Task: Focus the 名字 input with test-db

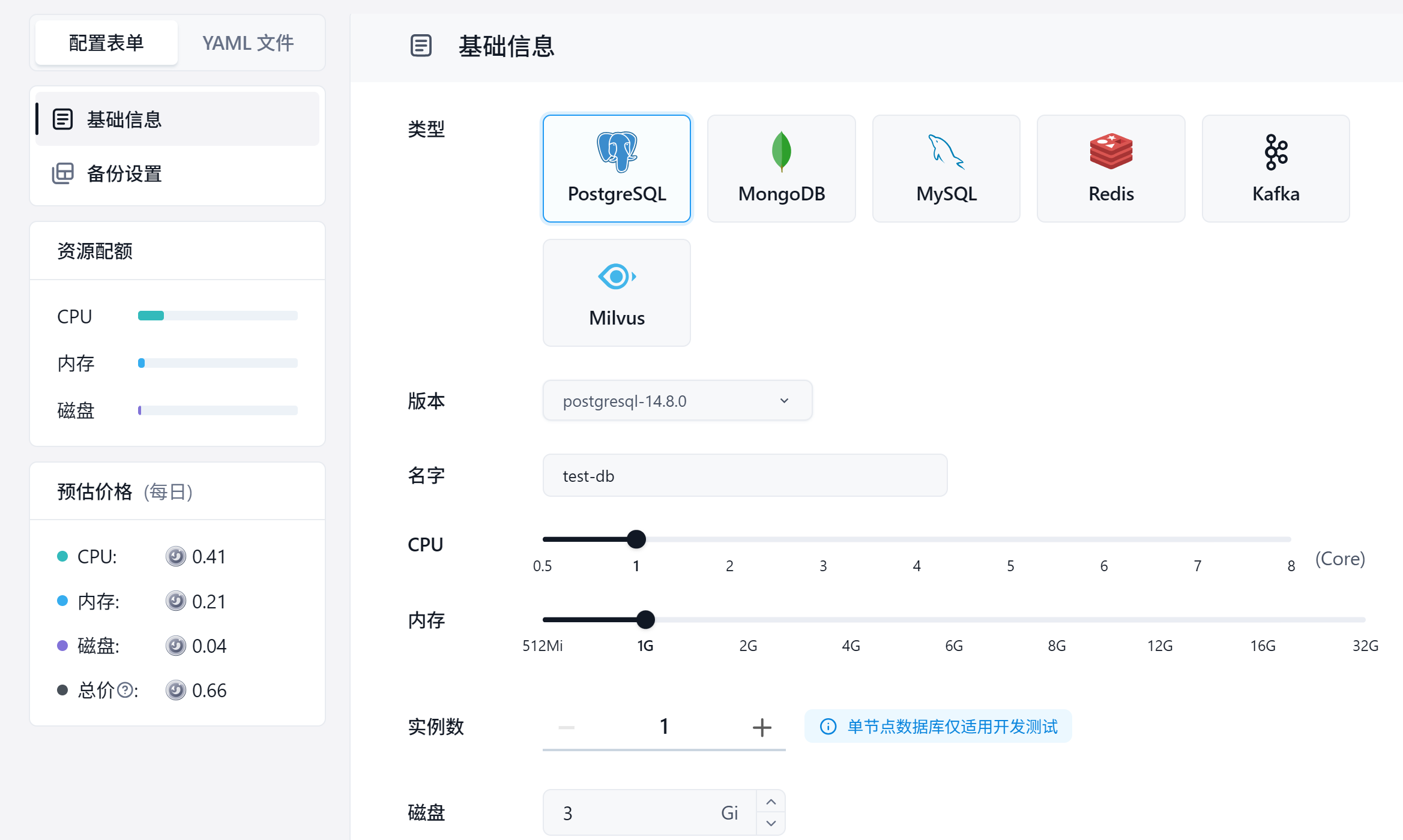Action: point(745,475)
